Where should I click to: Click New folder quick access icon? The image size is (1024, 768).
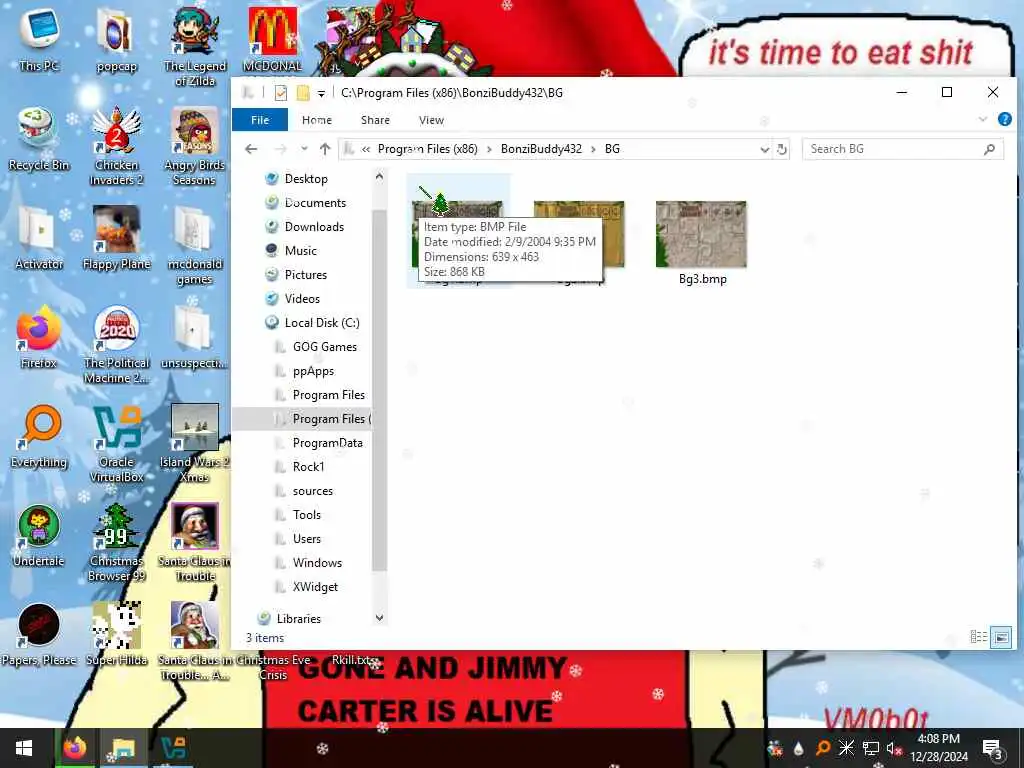click(x=303, y=93)
